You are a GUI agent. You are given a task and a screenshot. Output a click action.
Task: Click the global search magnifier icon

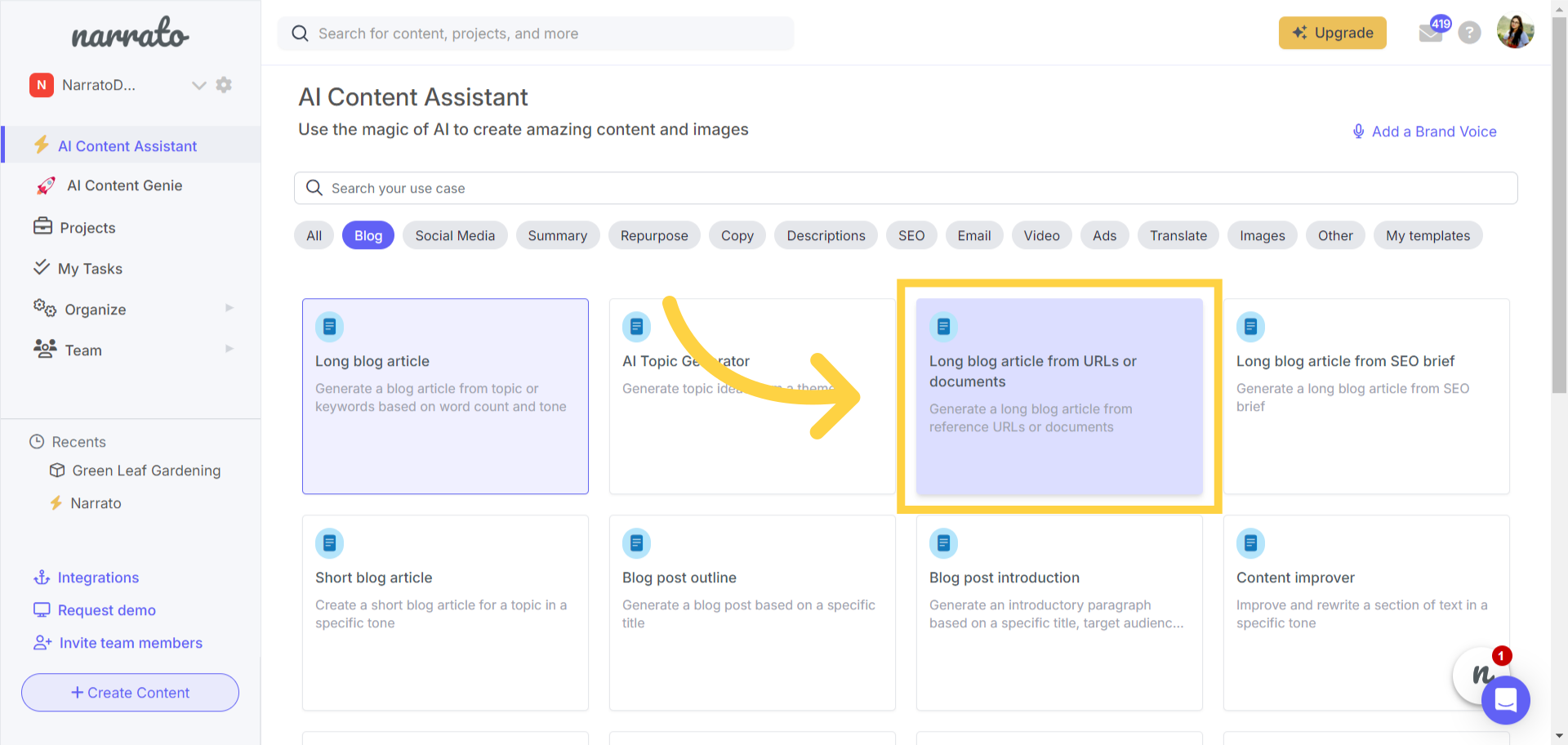coord(300,33)
